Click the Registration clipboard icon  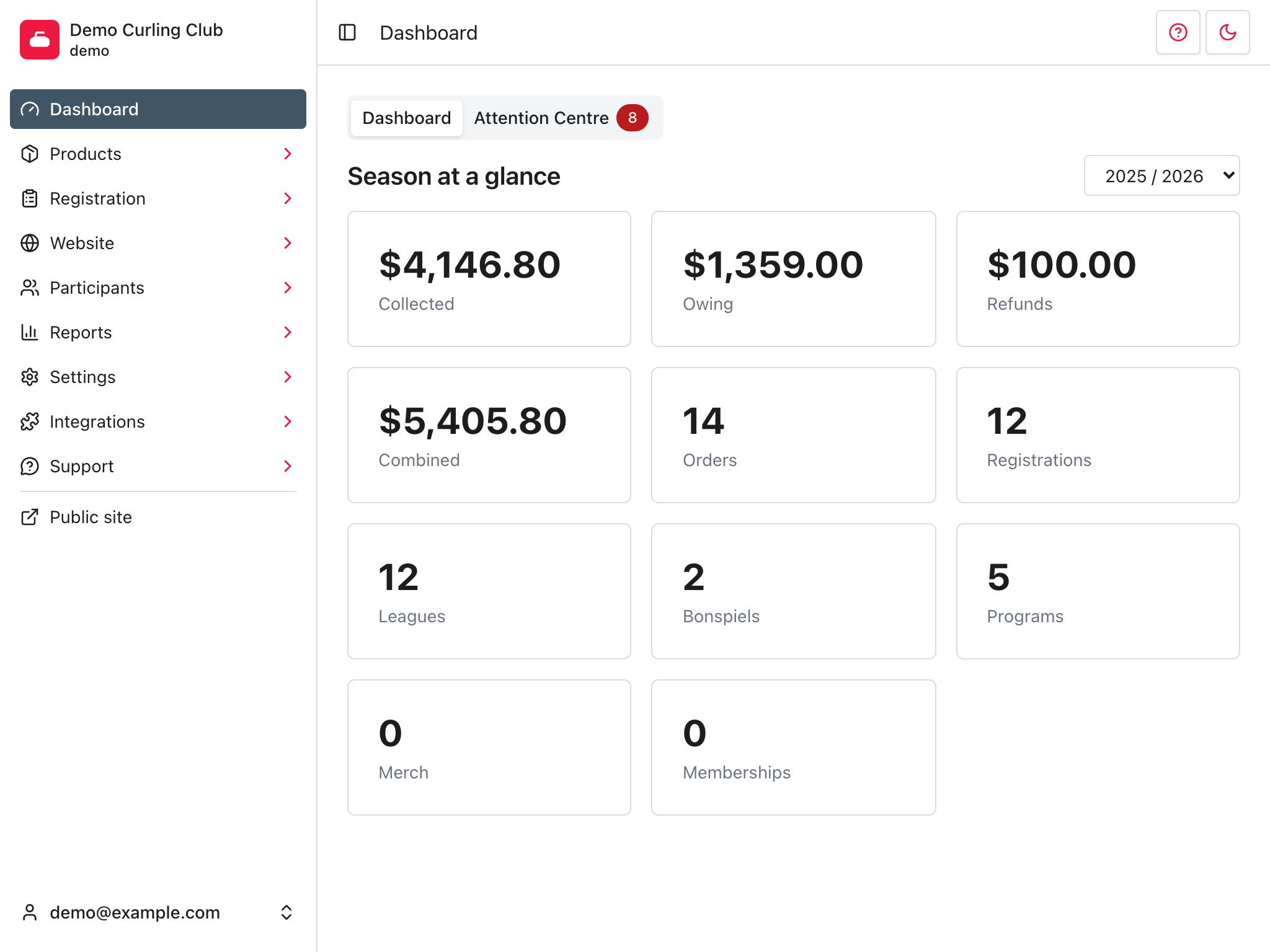click(x=30, y=198)
